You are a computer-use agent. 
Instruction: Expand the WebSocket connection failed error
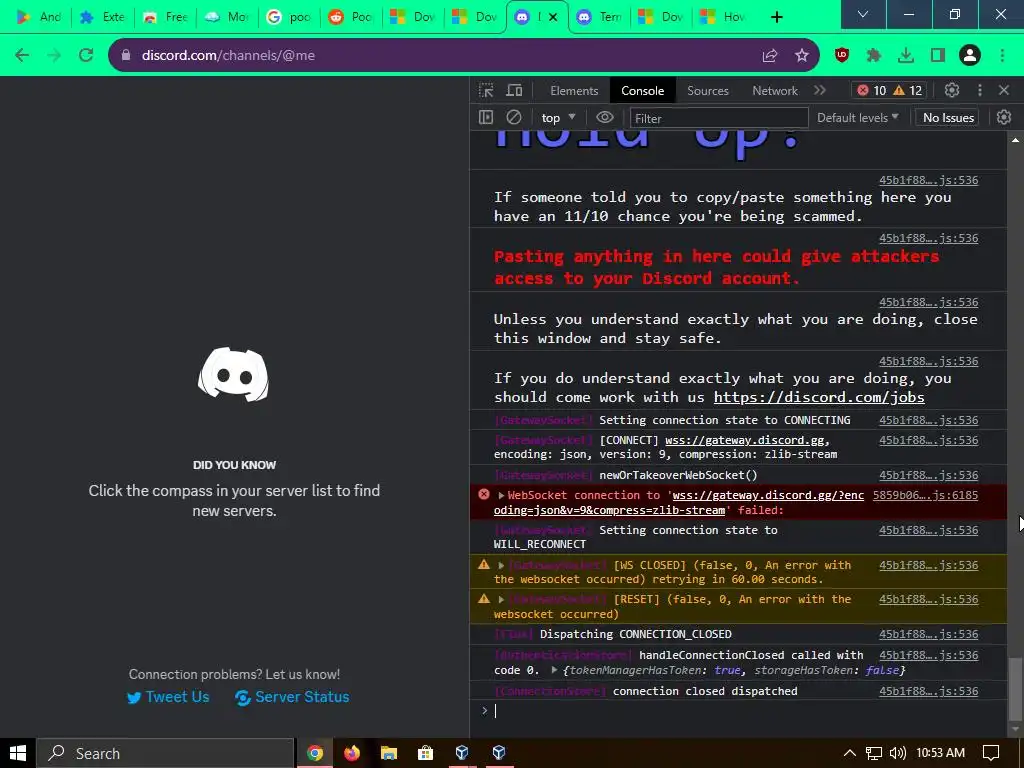[x=501, y=496]
